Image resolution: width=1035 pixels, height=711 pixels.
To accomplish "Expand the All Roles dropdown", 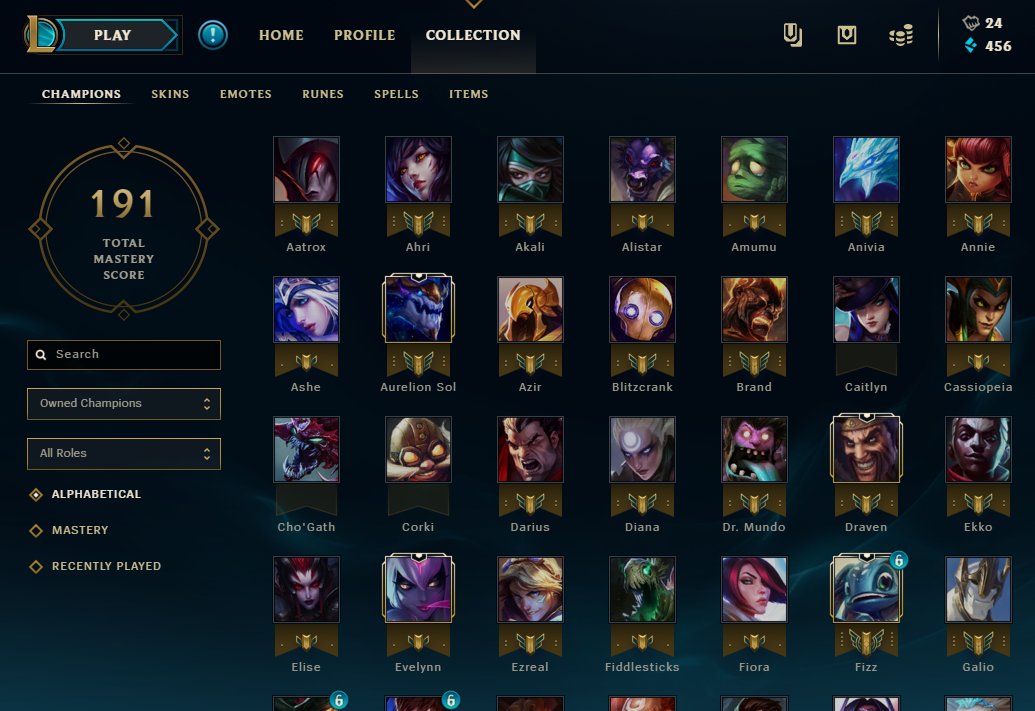I will click(124, 454).
